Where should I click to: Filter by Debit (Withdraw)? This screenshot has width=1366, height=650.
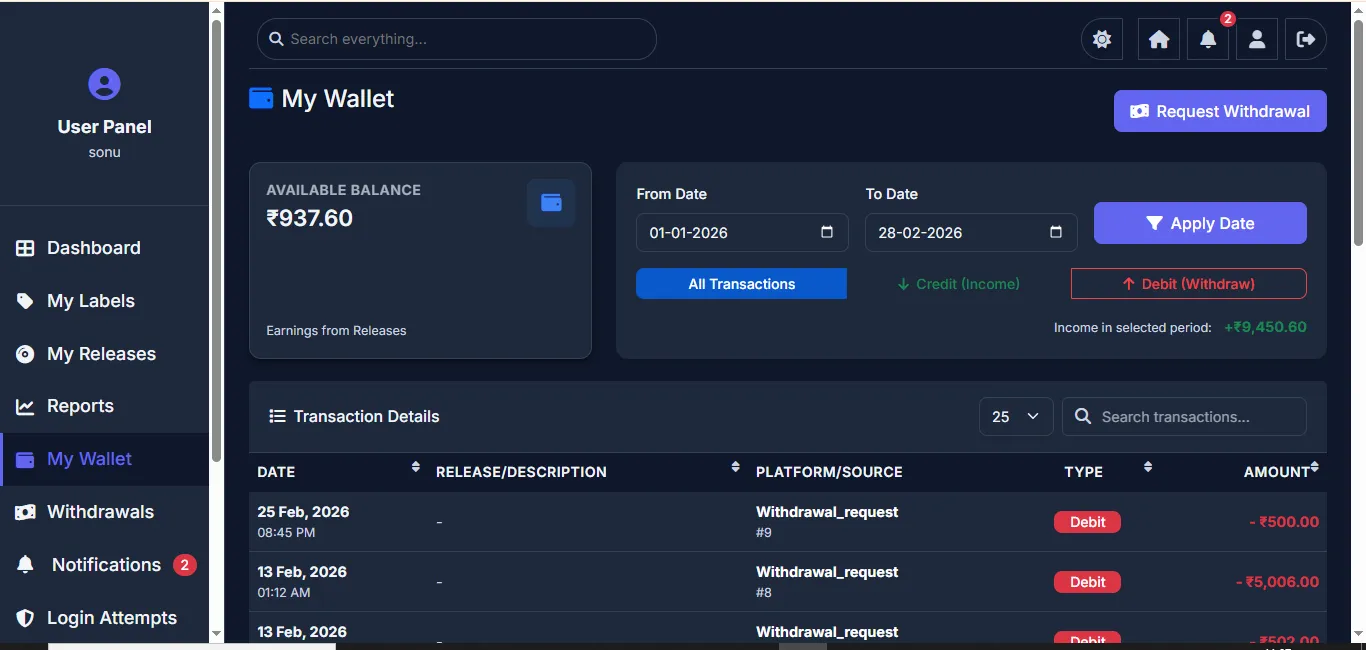[1188, 284]
